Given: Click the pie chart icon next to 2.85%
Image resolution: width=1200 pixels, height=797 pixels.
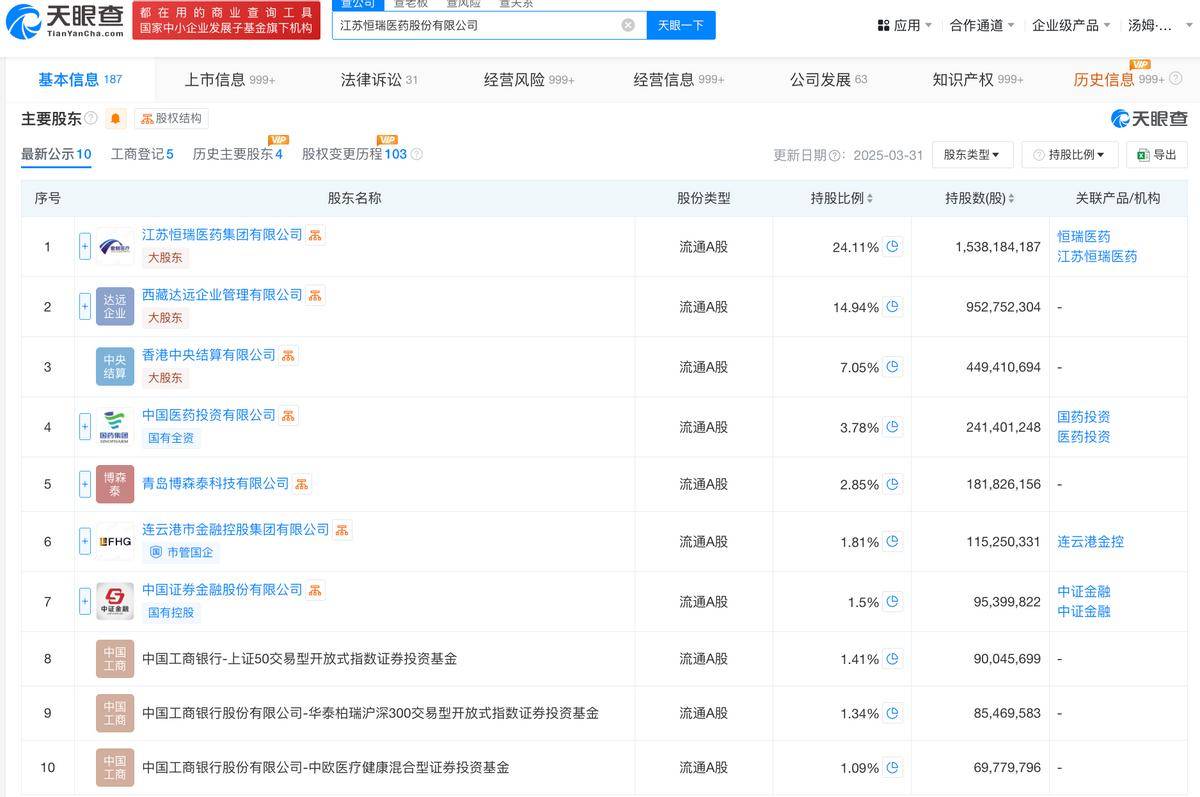Looking at the screenshot, I should tap(893, 483).
